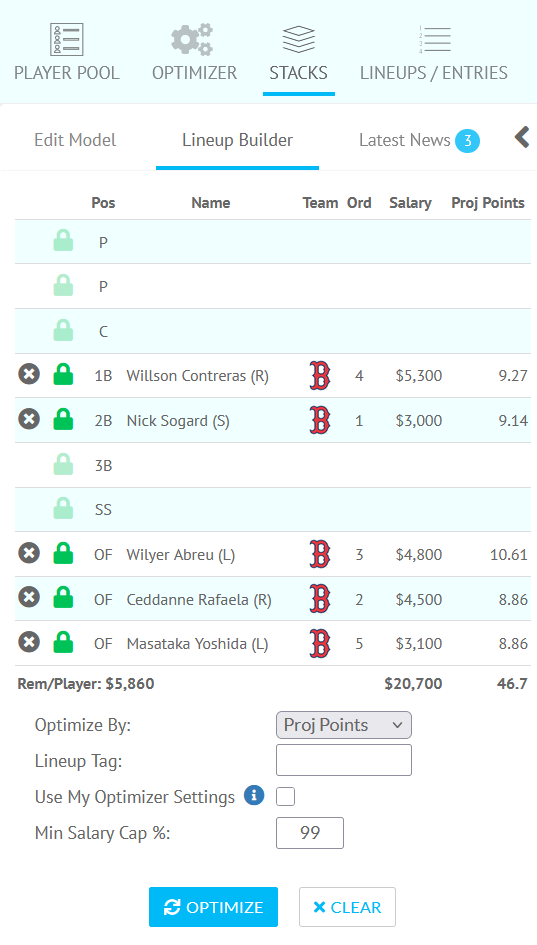
Task: Remove Nick Sogard with X icon
Action: point(29,419)
